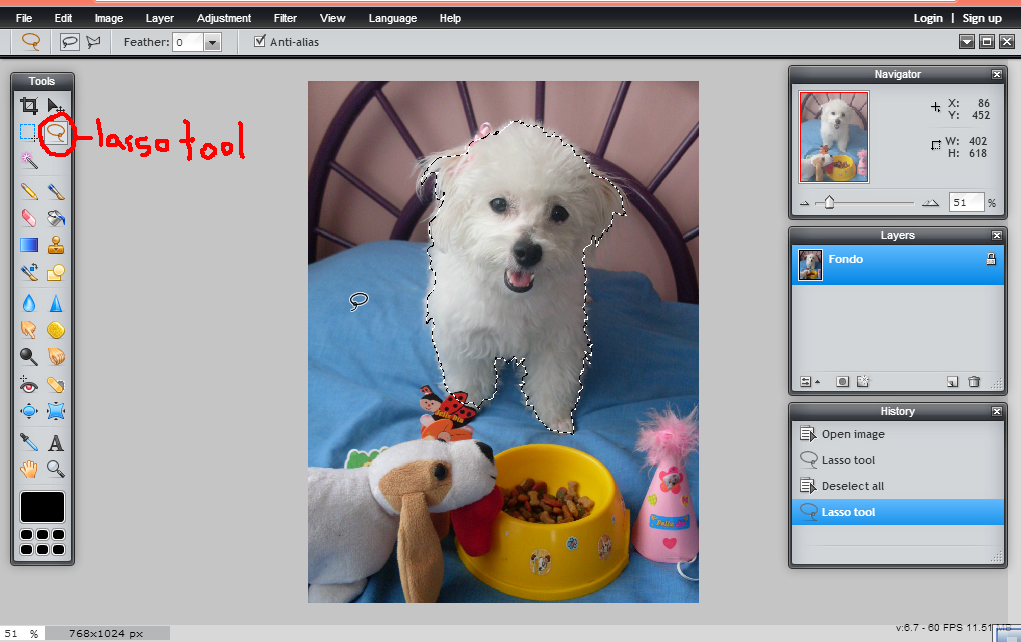Screen dimensions: 1021x642
Task: Open the main foreground color swatch
Action: 42,507
